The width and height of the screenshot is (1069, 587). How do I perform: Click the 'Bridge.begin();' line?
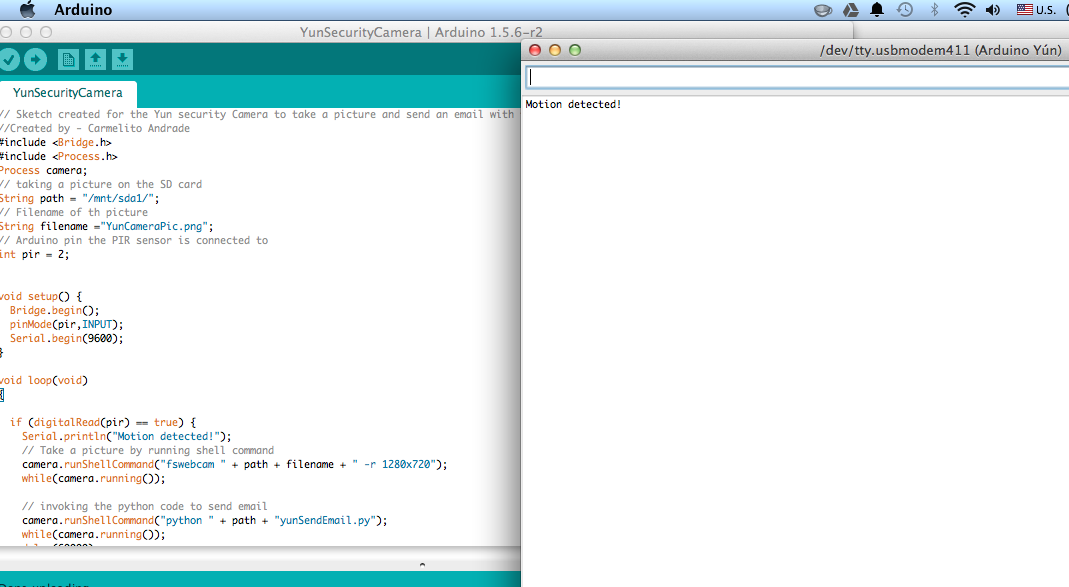point(55,311)
